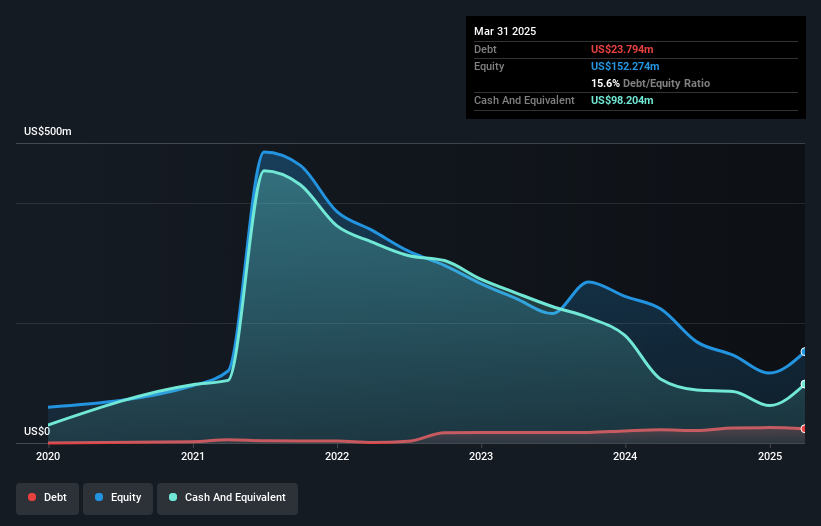Click the Mar 31 2025 tooltip date

click(x=505, y=31)
